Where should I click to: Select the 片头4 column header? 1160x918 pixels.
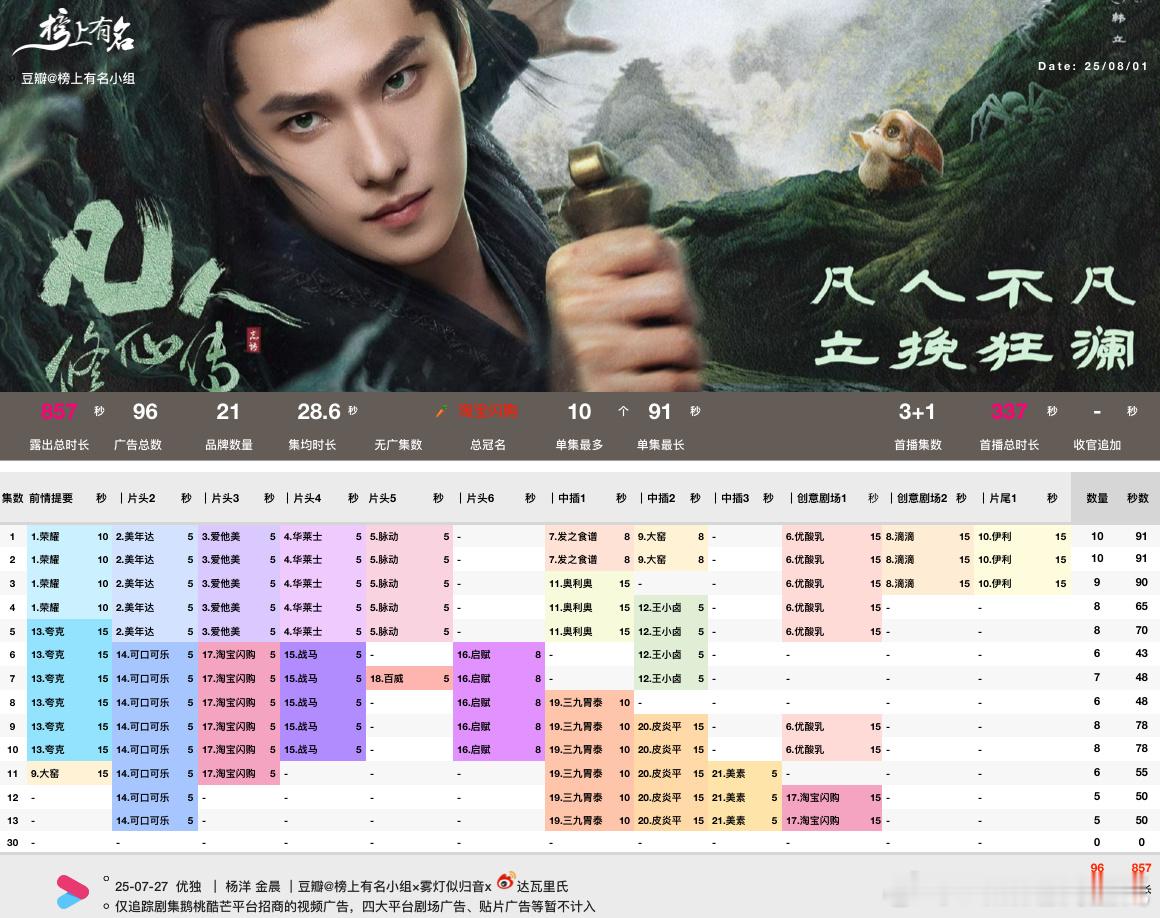[x=307, y=498]
